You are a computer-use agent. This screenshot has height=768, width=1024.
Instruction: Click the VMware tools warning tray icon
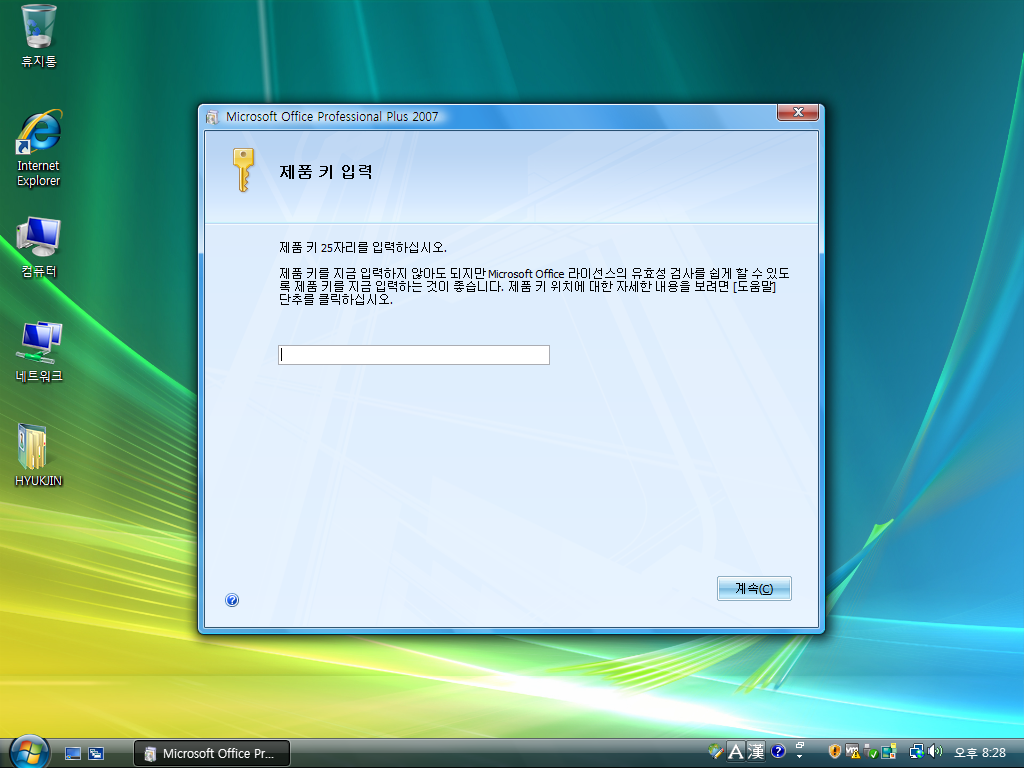(852, 752)
